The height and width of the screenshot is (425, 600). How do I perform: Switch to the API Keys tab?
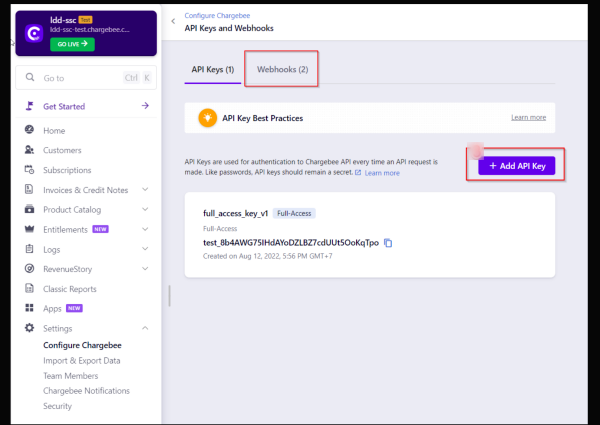tap(213, 69)
